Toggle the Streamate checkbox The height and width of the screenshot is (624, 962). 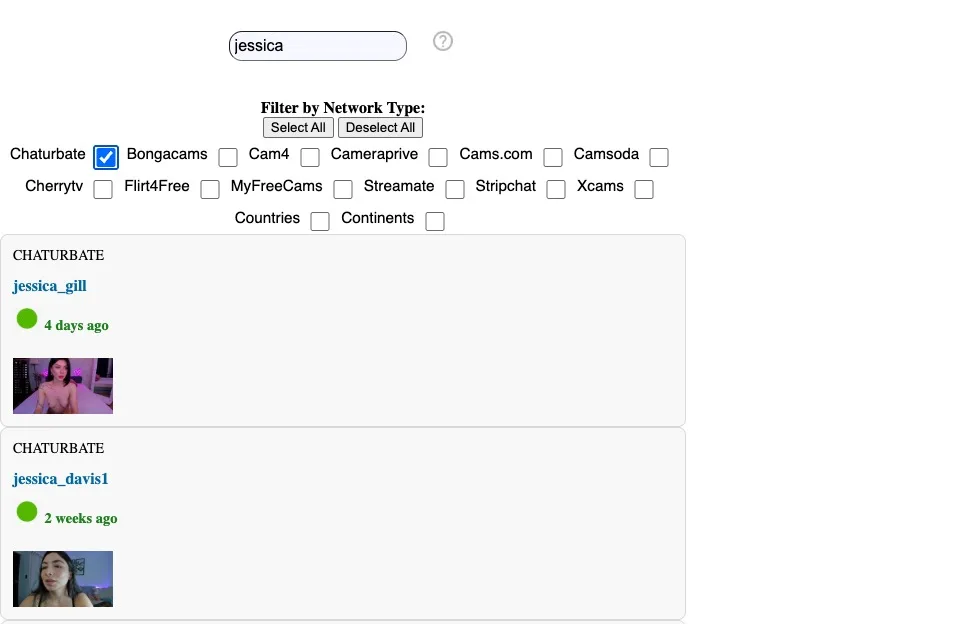455,189
